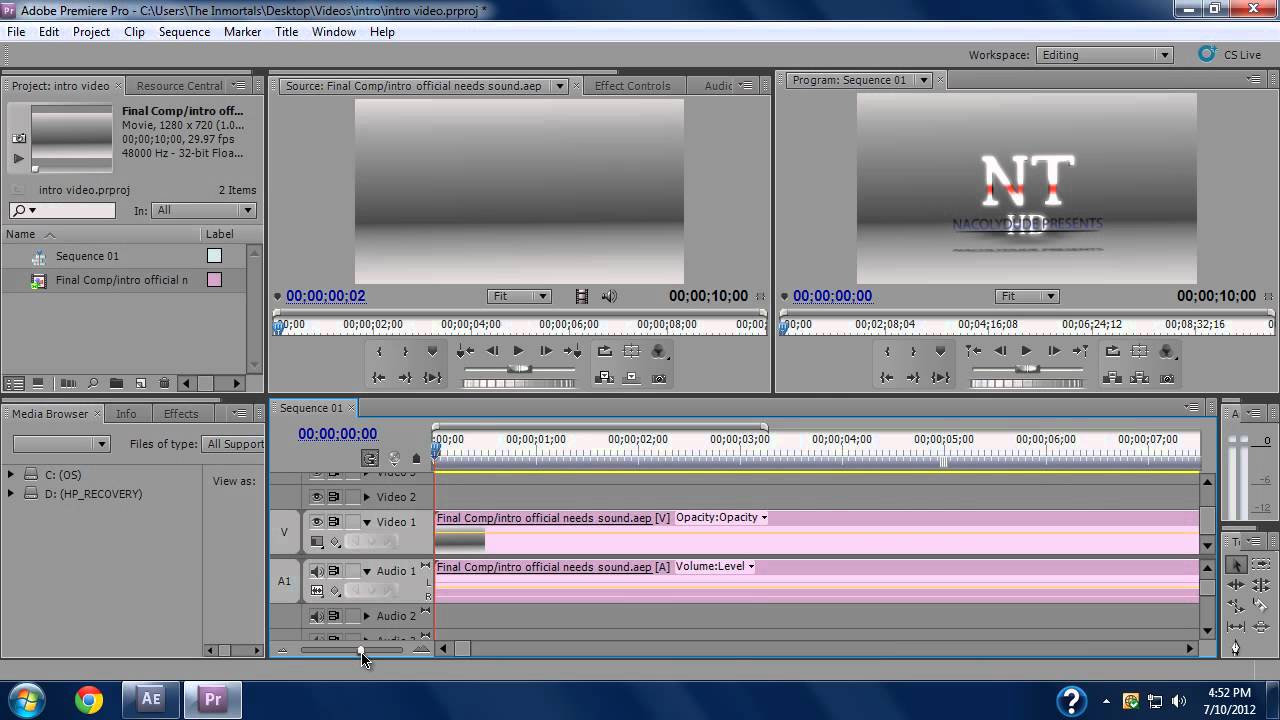Hide Video 2 track with eye icon
The width and height of the screenshot is (1280, 720).
point(317,496)
